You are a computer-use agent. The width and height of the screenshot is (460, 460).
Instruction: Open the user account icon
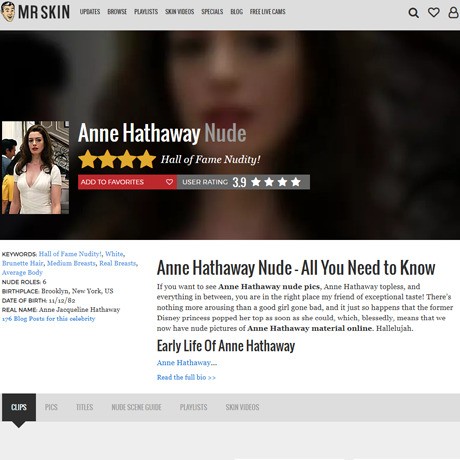tap(453, 12)
